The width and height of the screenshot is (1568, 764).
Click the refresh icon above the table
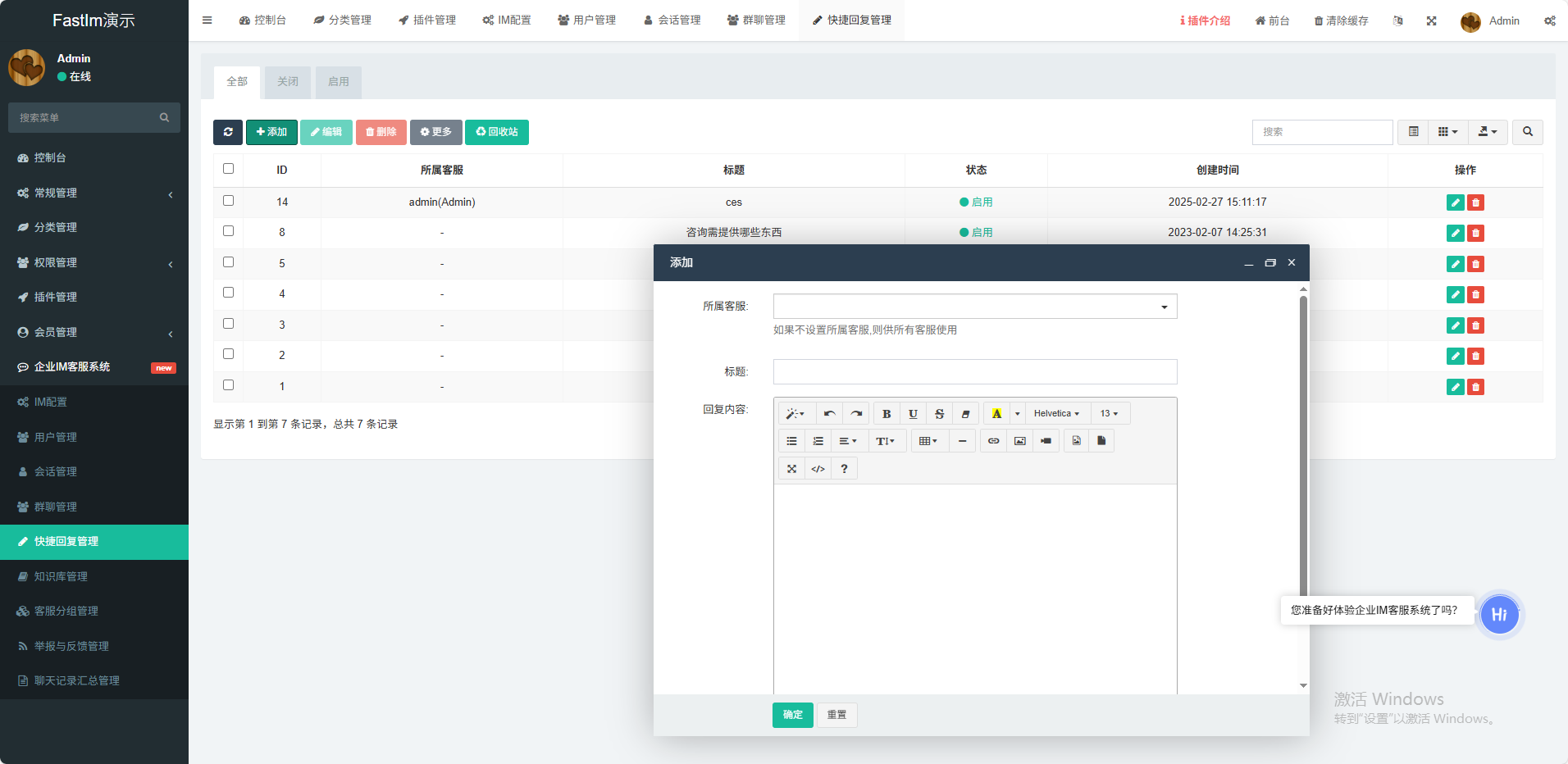[x=228, y=132]
